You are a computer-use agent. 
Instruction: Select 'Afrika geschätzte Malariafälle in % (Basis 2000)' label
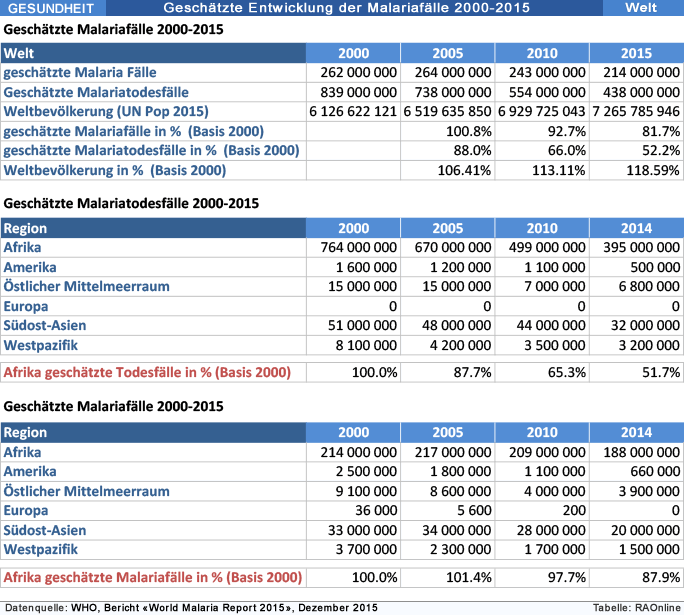(x=153, y=578)
